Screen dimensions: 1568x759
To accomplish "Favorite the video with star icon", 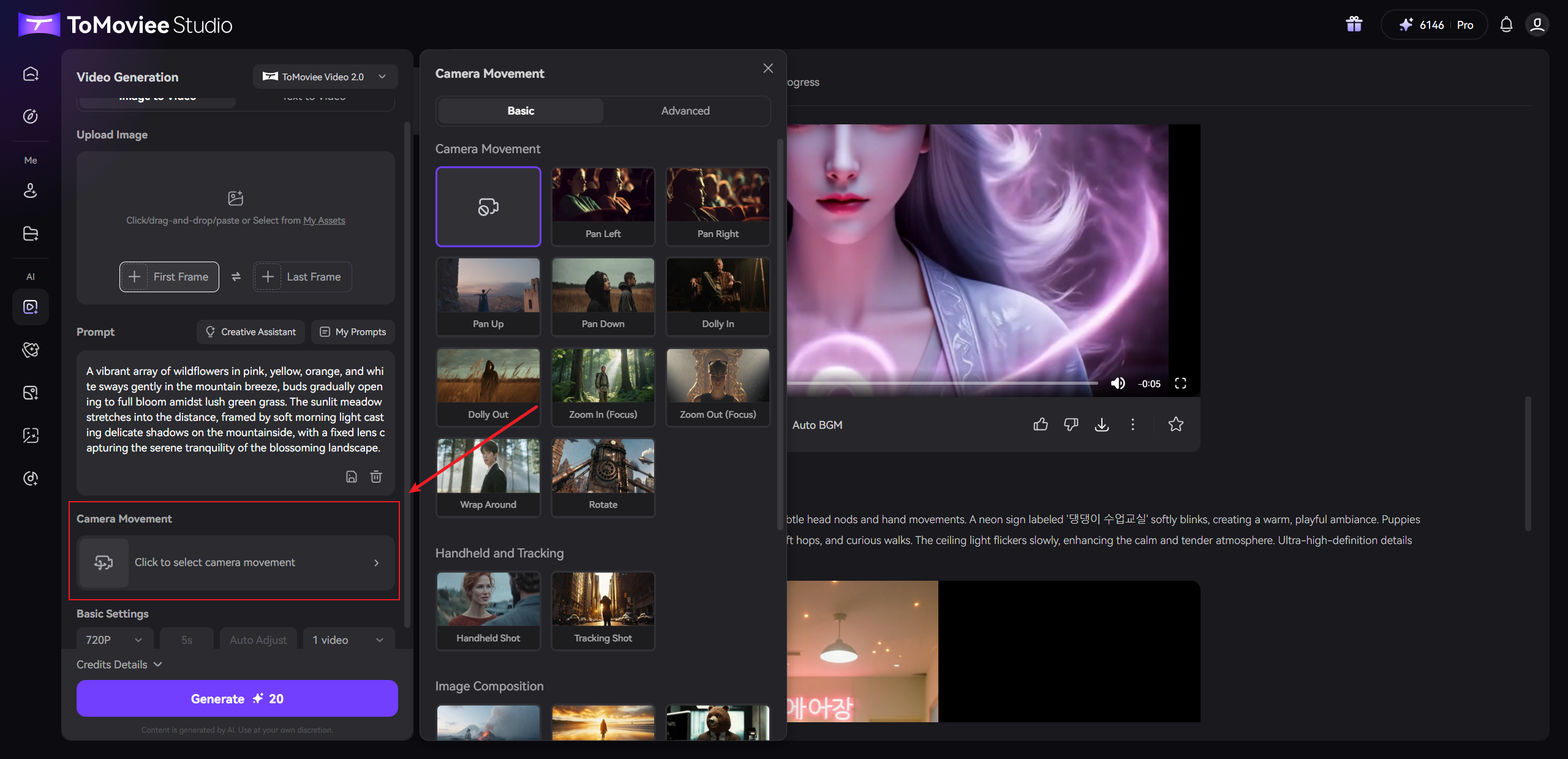I will (x=1176, y=425).
